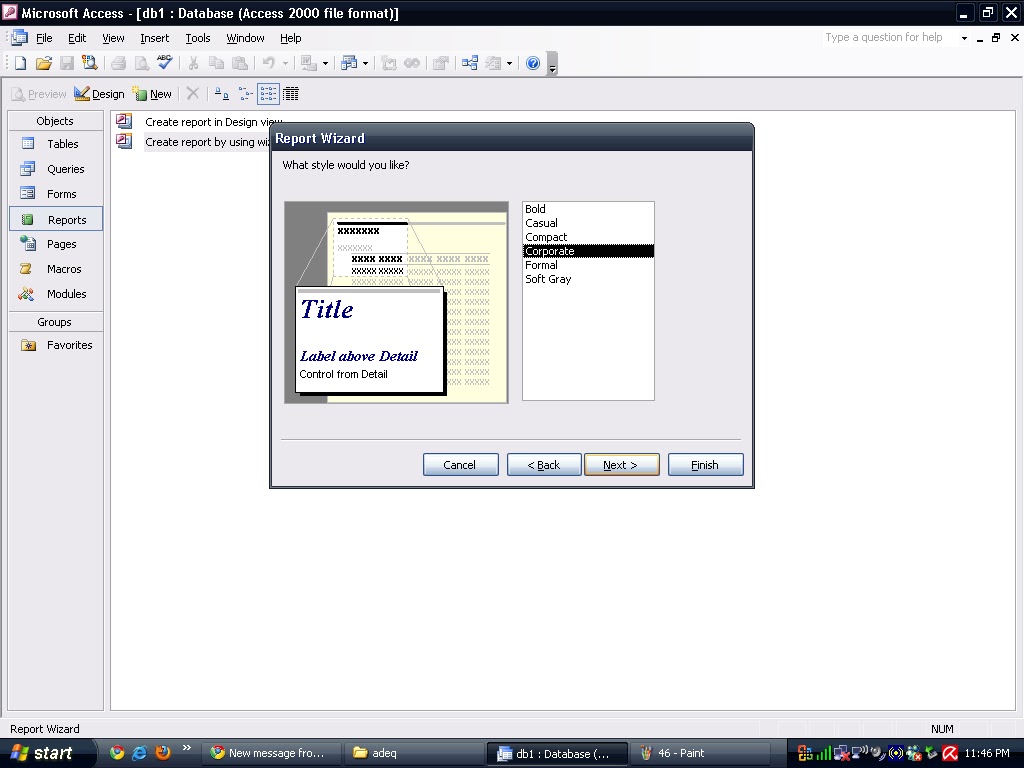Image resolution: width=1024 pixels, height=768 pixels.
Task: Open Favorites group
Action: [56, 345]
